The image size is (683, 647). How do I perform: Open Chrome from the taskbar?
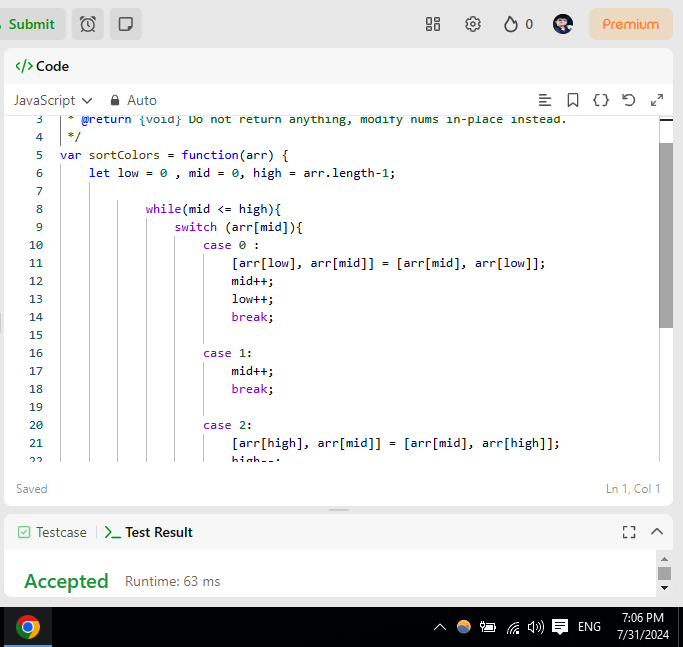pyautogui.click(x=28, y=627)
